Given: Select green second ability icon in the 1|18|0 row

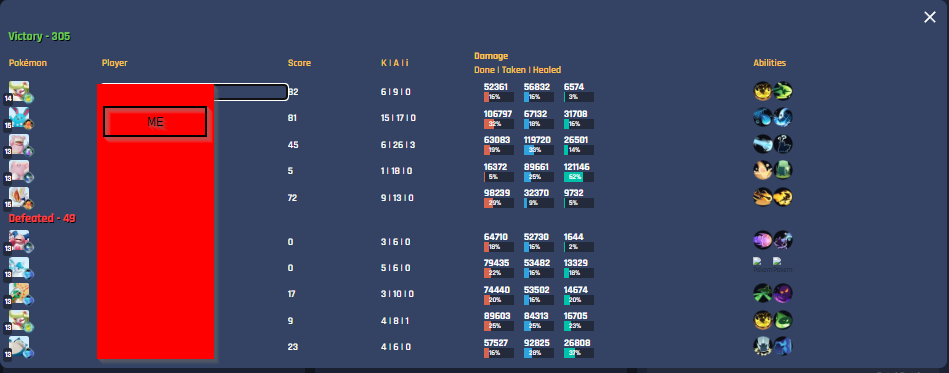Looking at the screenshot, I should coord(783,170).
